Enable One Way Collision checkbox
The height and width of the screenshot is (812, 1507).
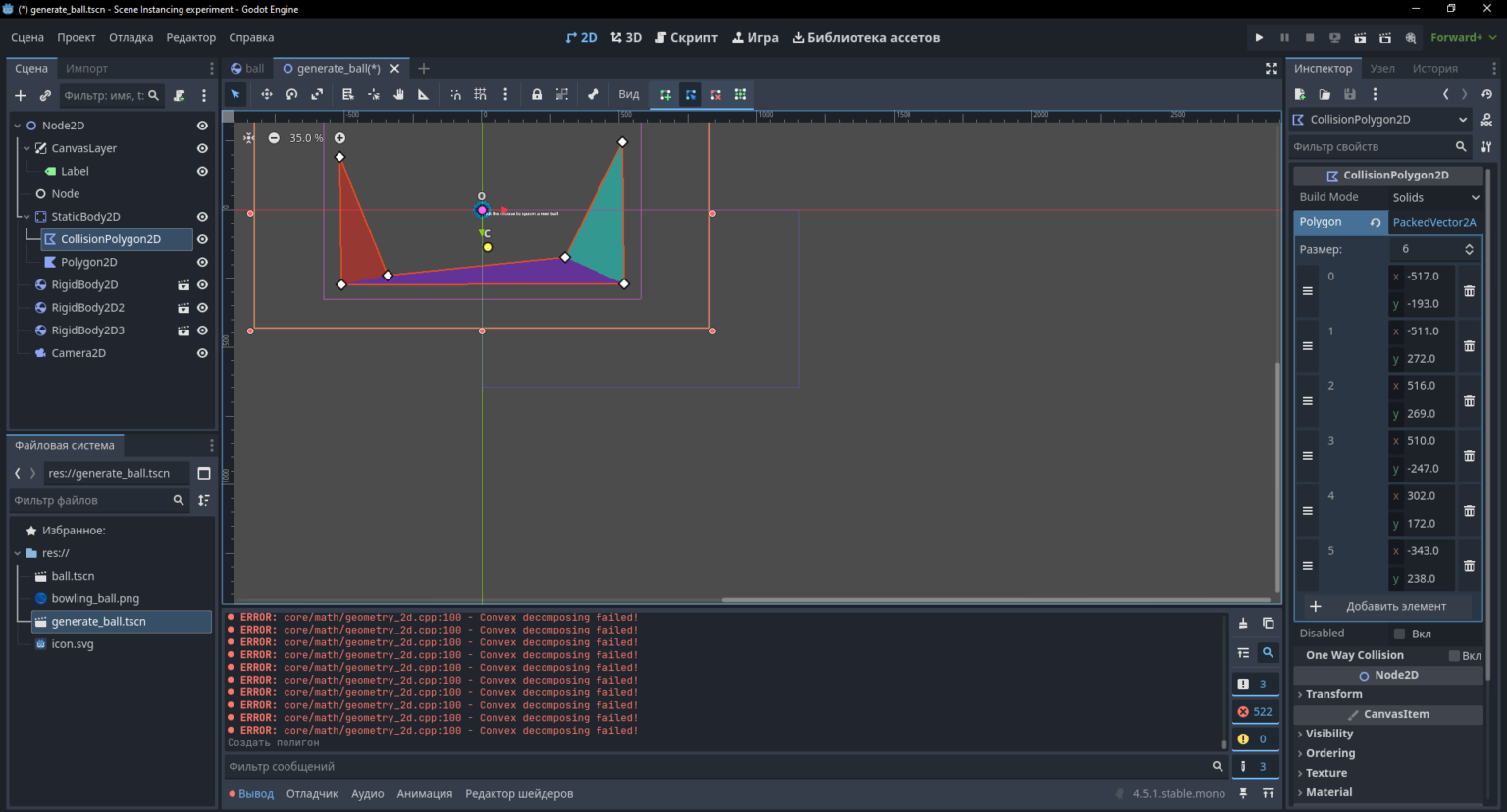coord(1455,655)
